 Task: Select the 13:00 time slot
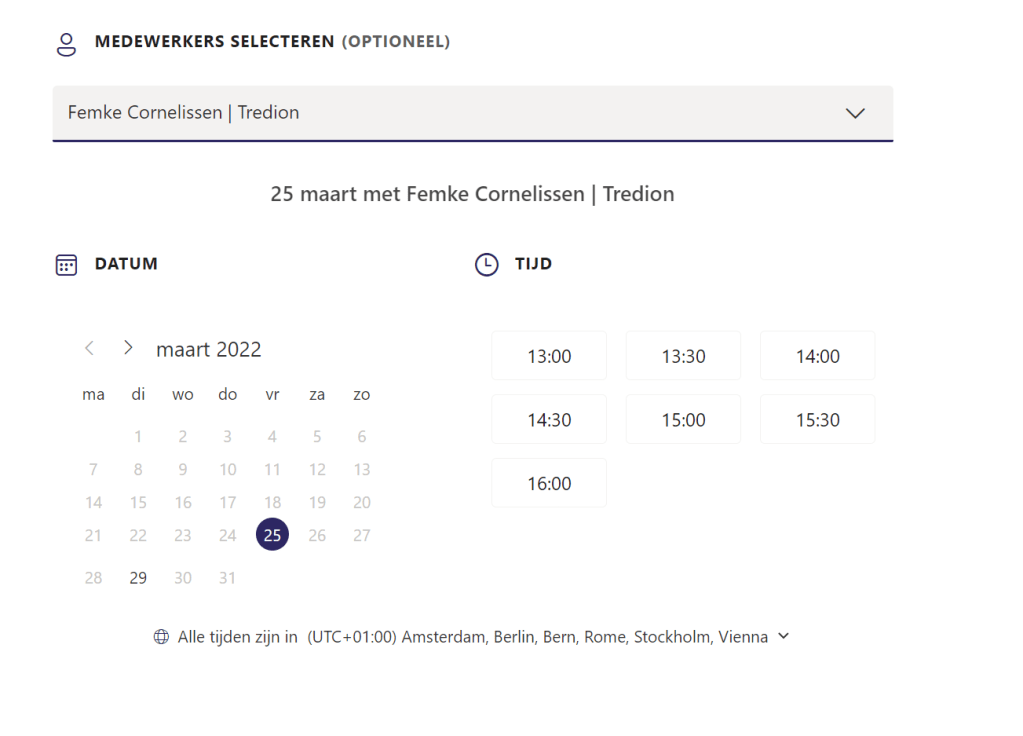[549, 356]
